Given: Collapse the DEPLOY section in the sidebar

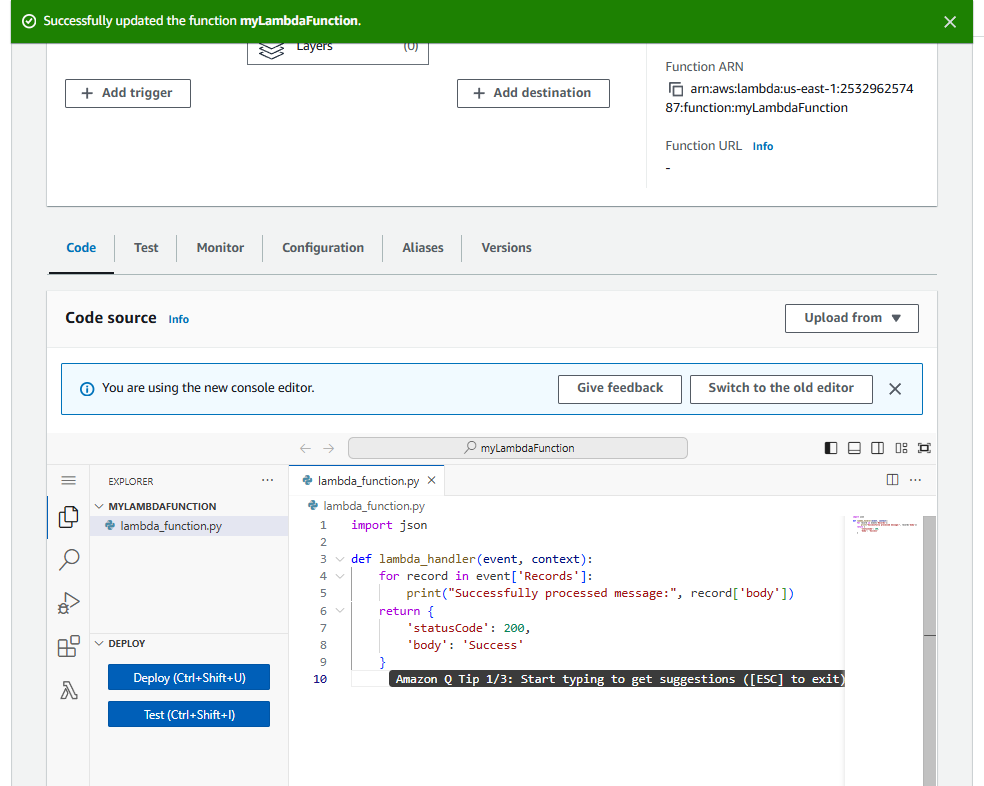Looking at the screenshot, I should pos(99,643).
